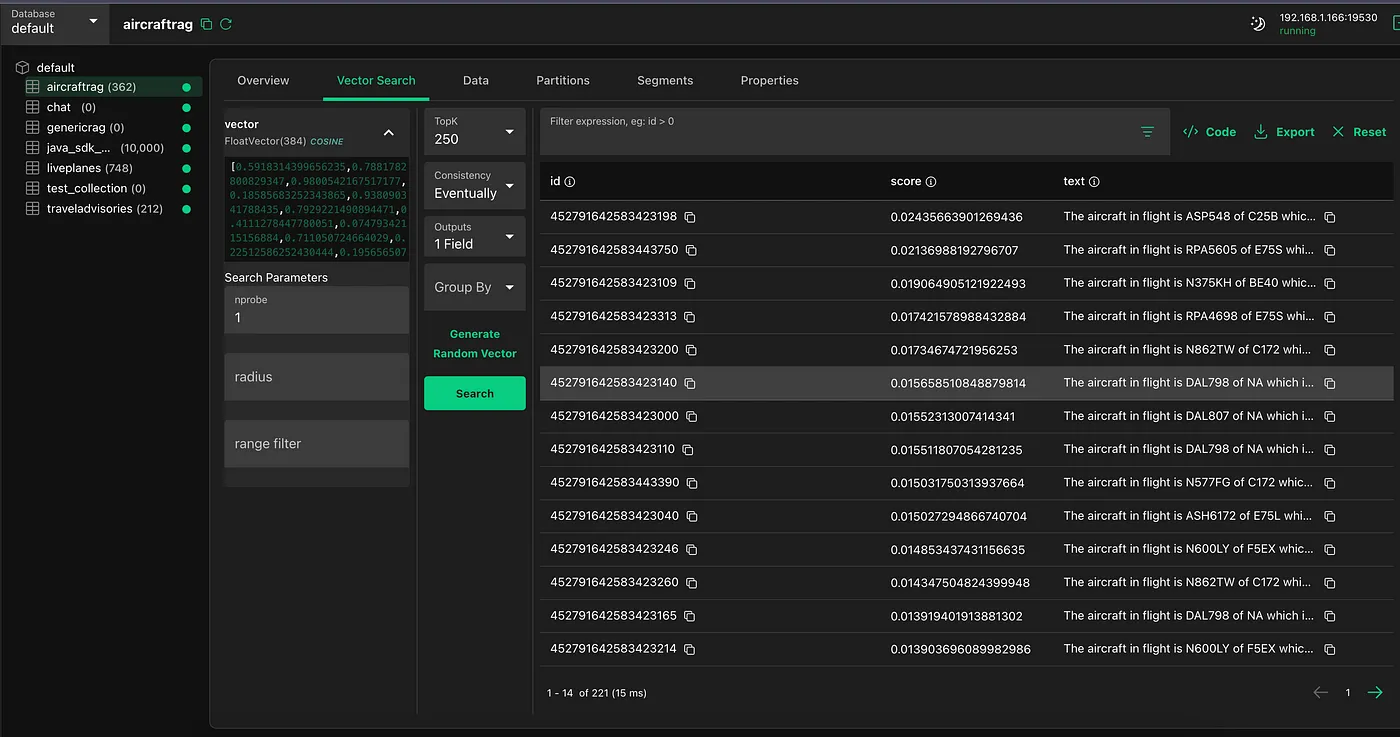This screenshot has height=737, width=1400.
Task: Copy text of the ASP548 aircraft row
Action: pyautogui.click(x=1329, y=217)
